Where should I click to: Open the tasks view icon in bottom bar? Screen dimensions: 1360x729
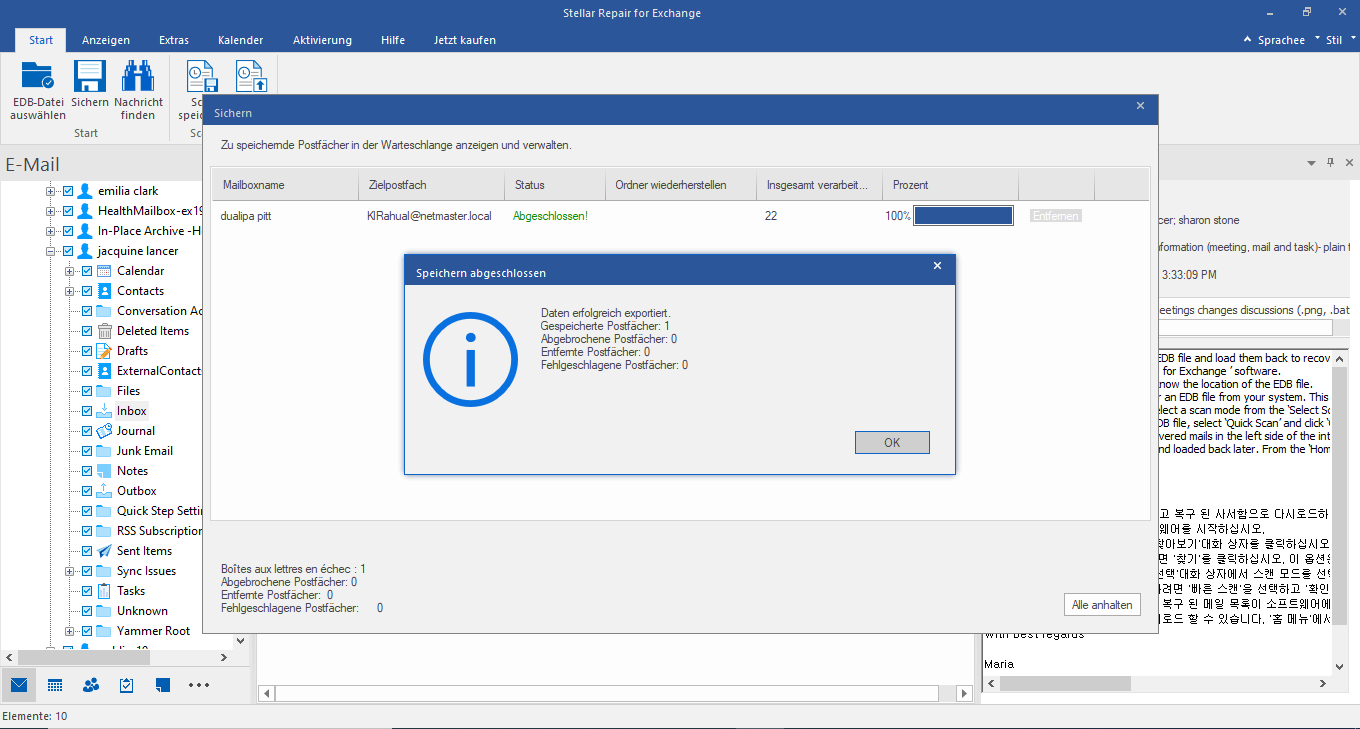click(127, 685)
